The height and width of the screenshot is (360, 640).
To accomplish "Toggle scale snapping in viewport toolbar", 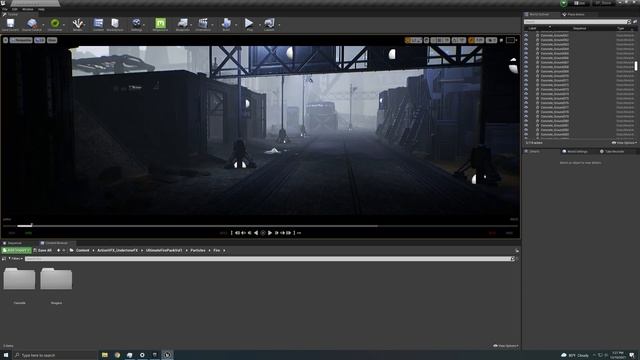I will [x=471, y=40].
